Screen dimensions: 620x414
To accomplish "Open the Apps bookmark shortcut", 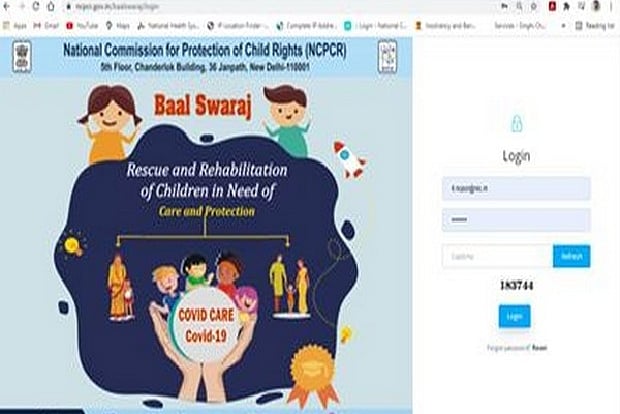I will click(x=14, y=26).
